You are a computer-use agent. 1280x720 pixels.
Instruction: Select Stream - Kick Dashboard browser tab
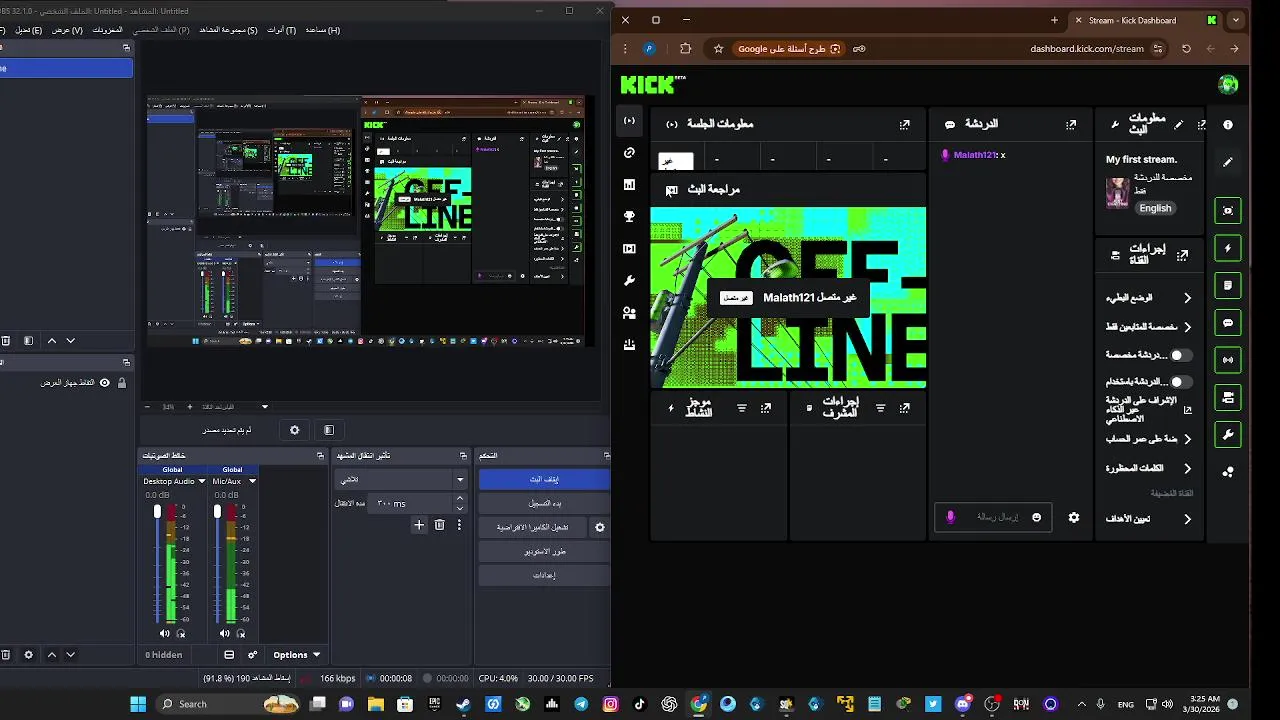coord(1146,20)
